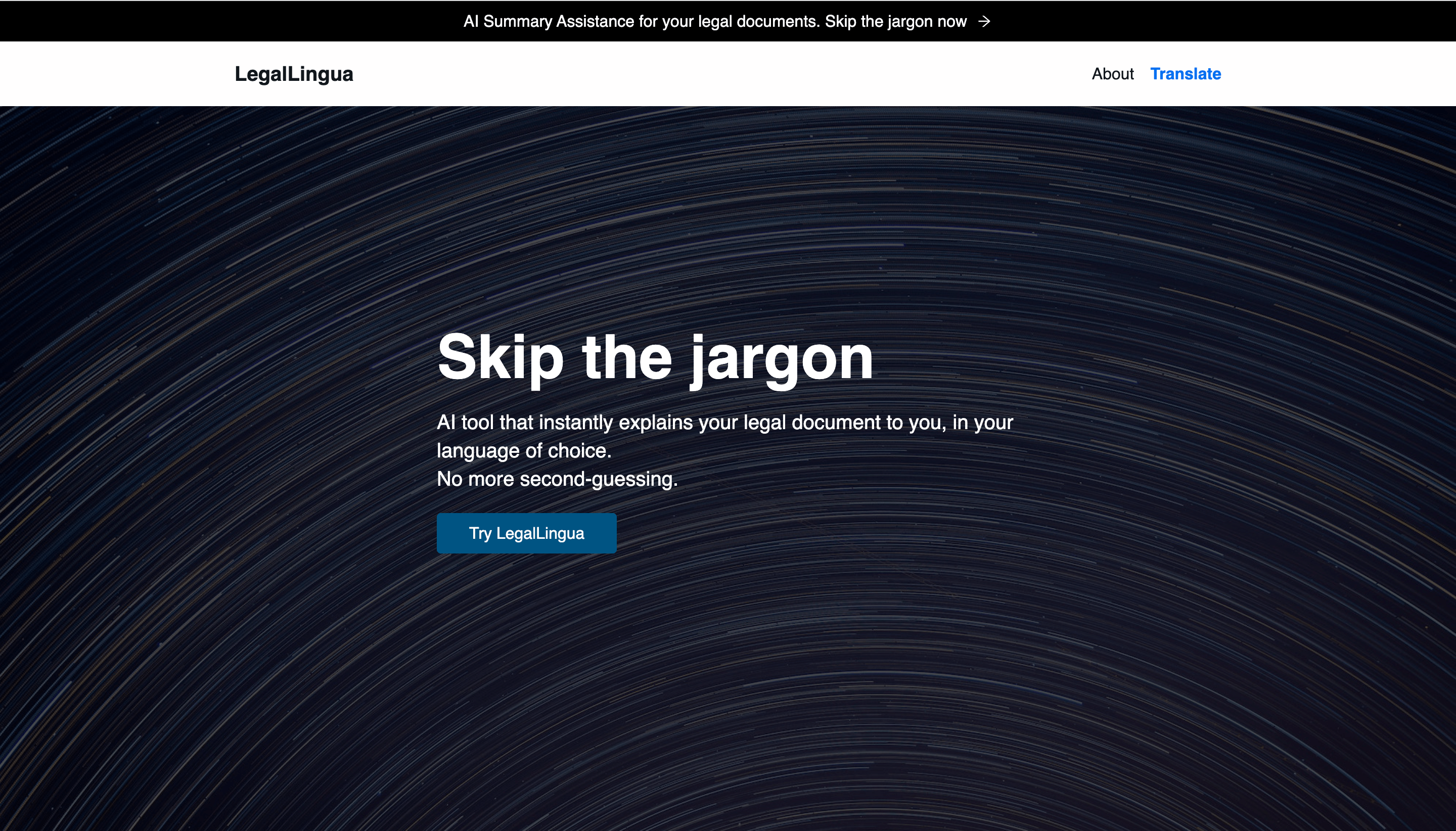Click the word 'Try' on the blue button
The image size is (1456, 831).
[479, 534]
